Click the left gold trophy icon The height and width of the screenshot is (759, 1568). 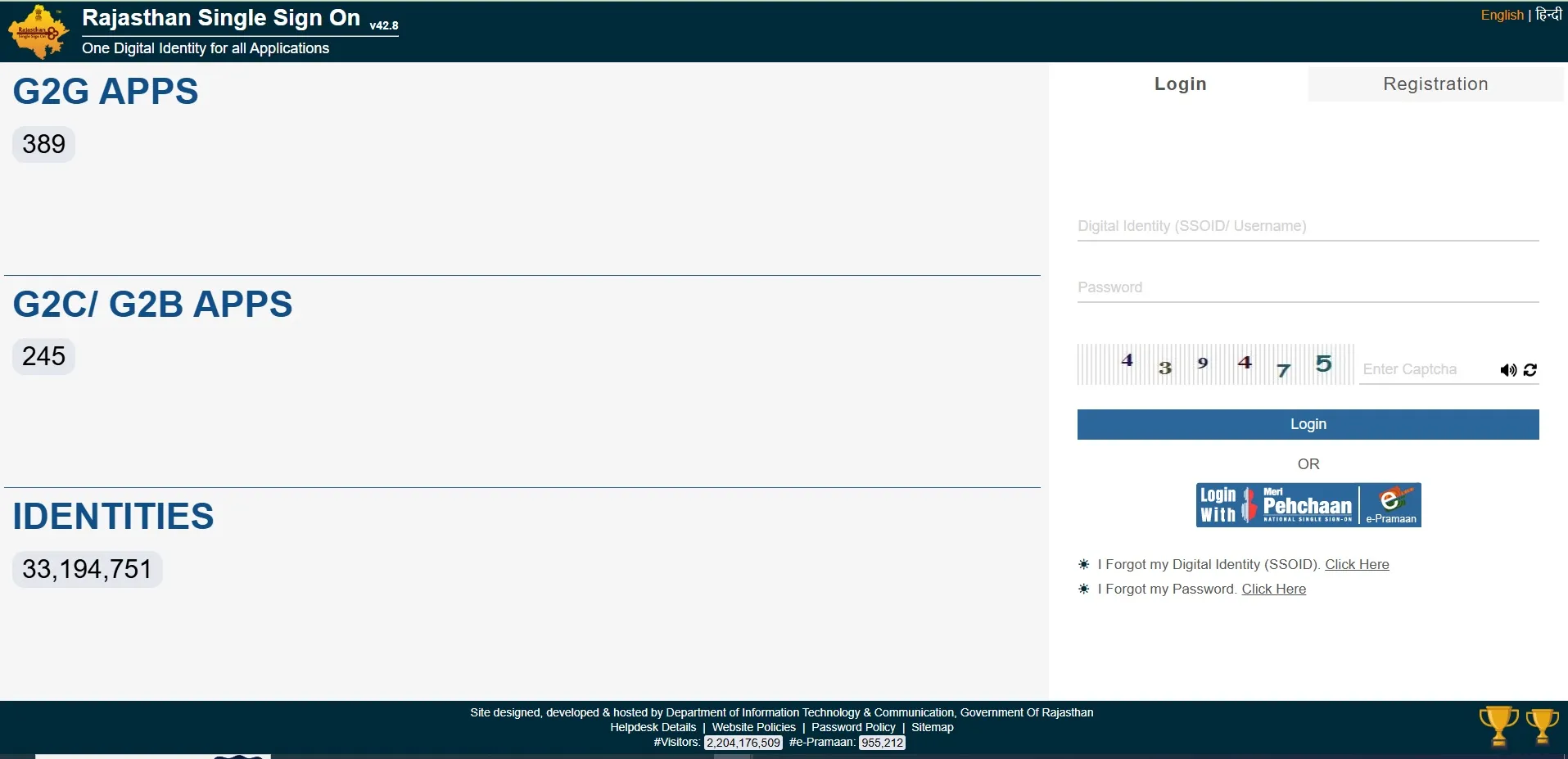(1498, 725)
